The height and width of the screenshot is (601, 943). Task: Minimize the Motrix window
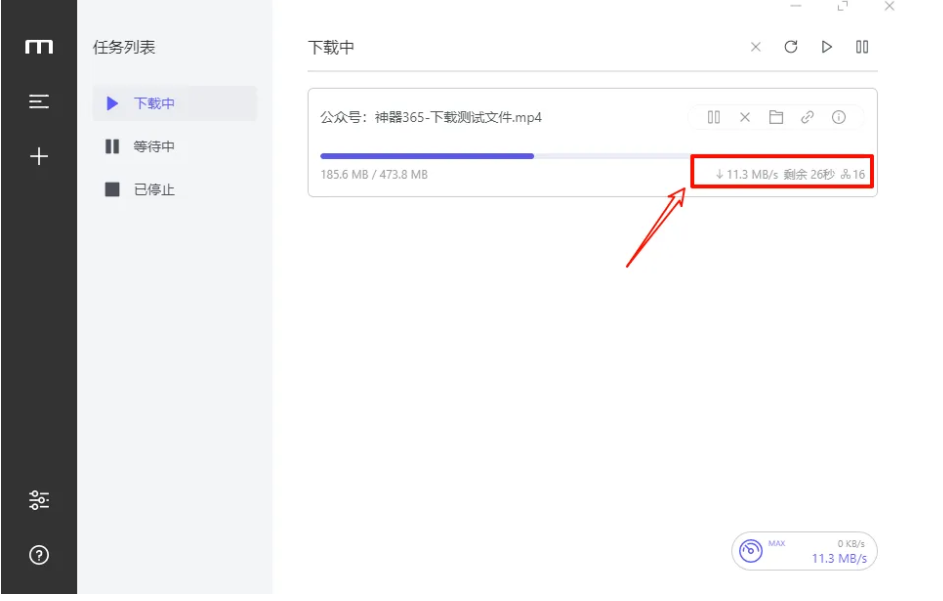pyautogui.click(x=796, y=6)
